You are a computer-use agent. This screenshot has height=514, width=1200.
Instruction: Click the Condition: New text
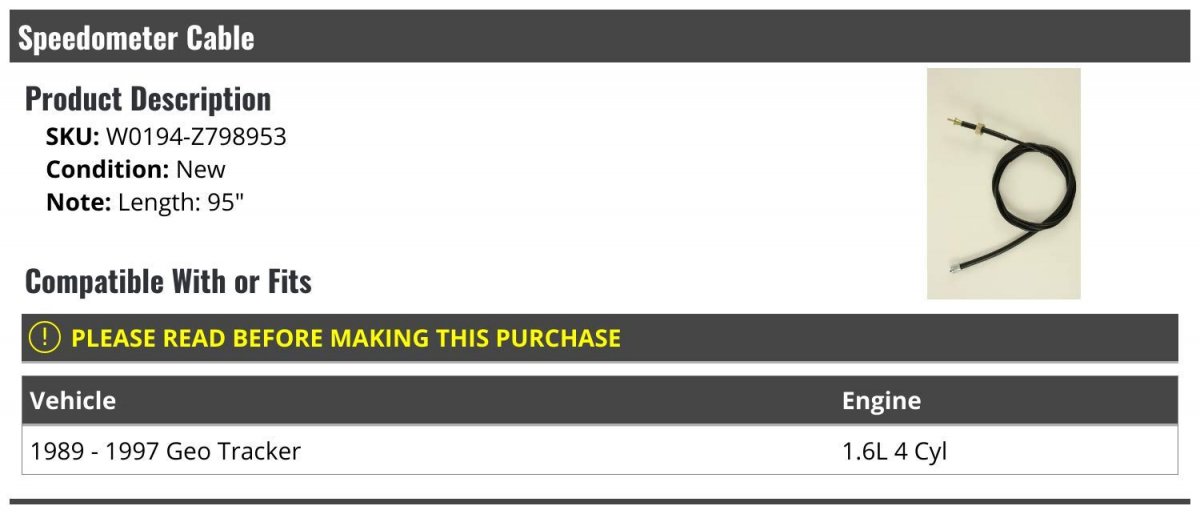click(x=136, y=169)
